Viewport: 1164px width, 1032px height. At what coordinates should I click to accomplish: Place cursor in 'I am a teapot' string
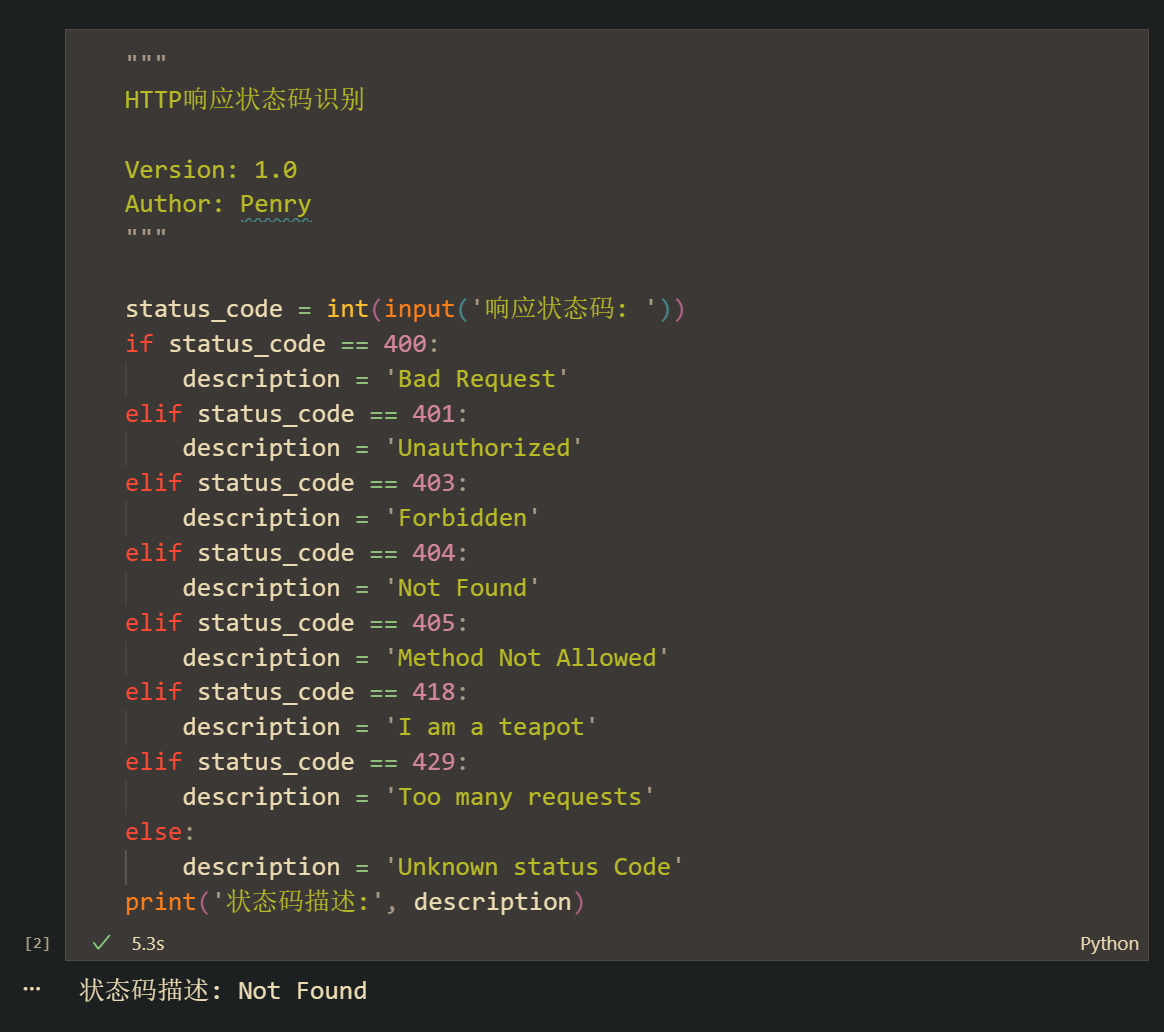[491, 727]
